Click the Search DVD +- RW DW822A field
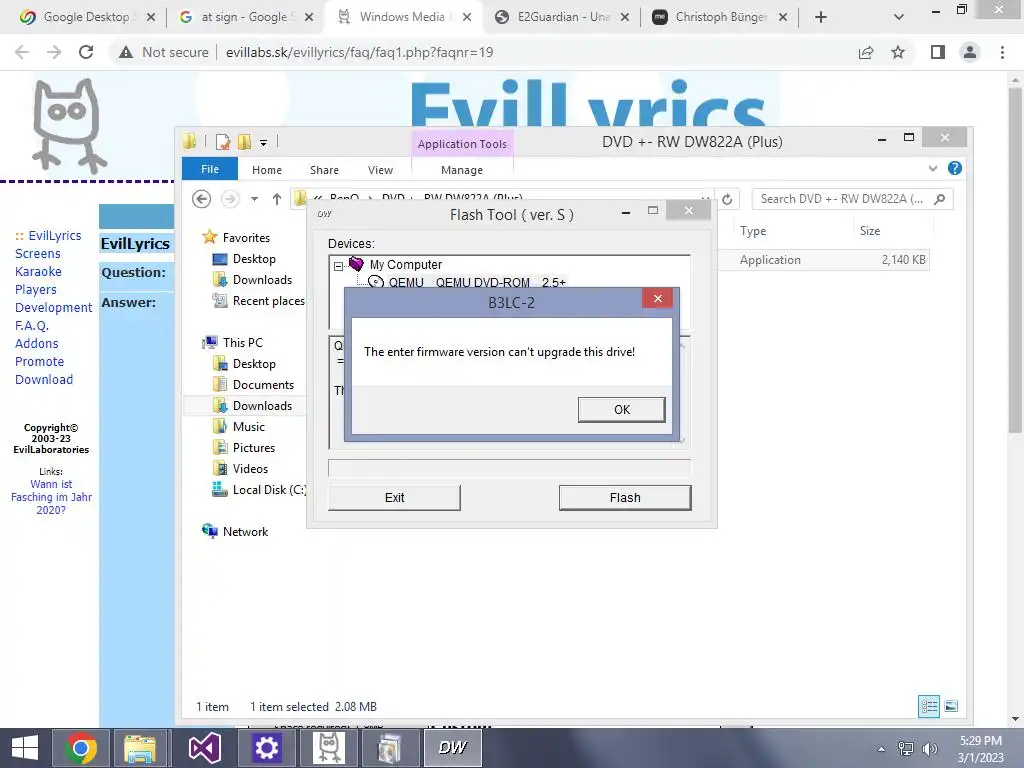1024x768 pixels. (x=852, y=199)
